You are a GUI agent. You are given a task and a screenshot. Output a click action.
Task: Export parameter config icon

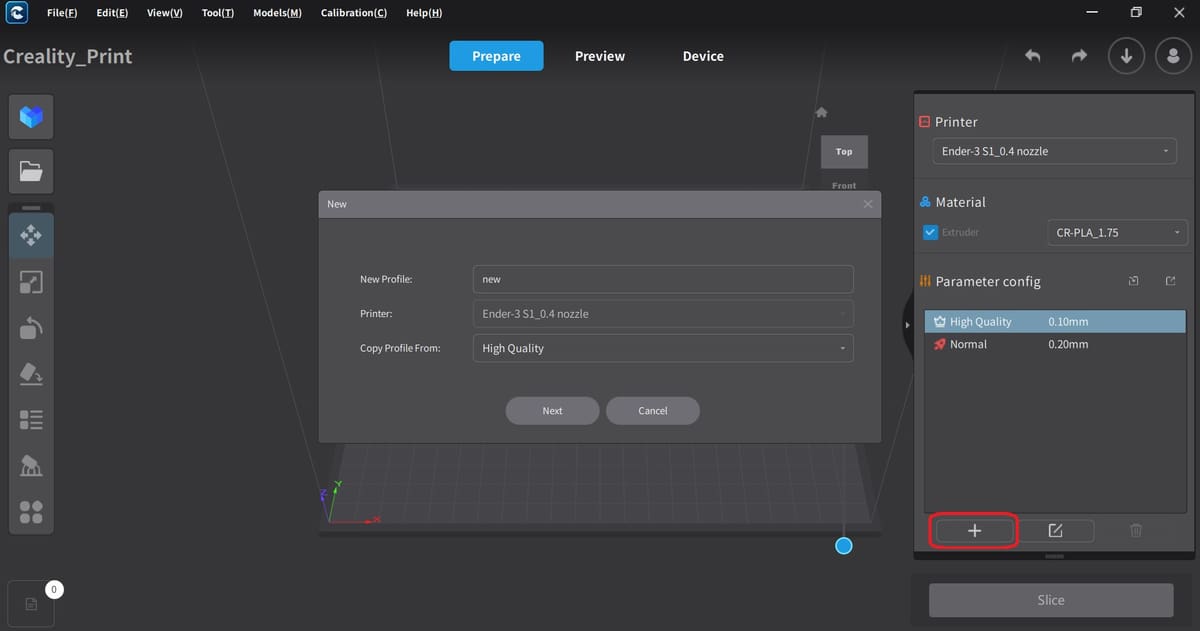pyautogui.click(x=1170, y=281)
